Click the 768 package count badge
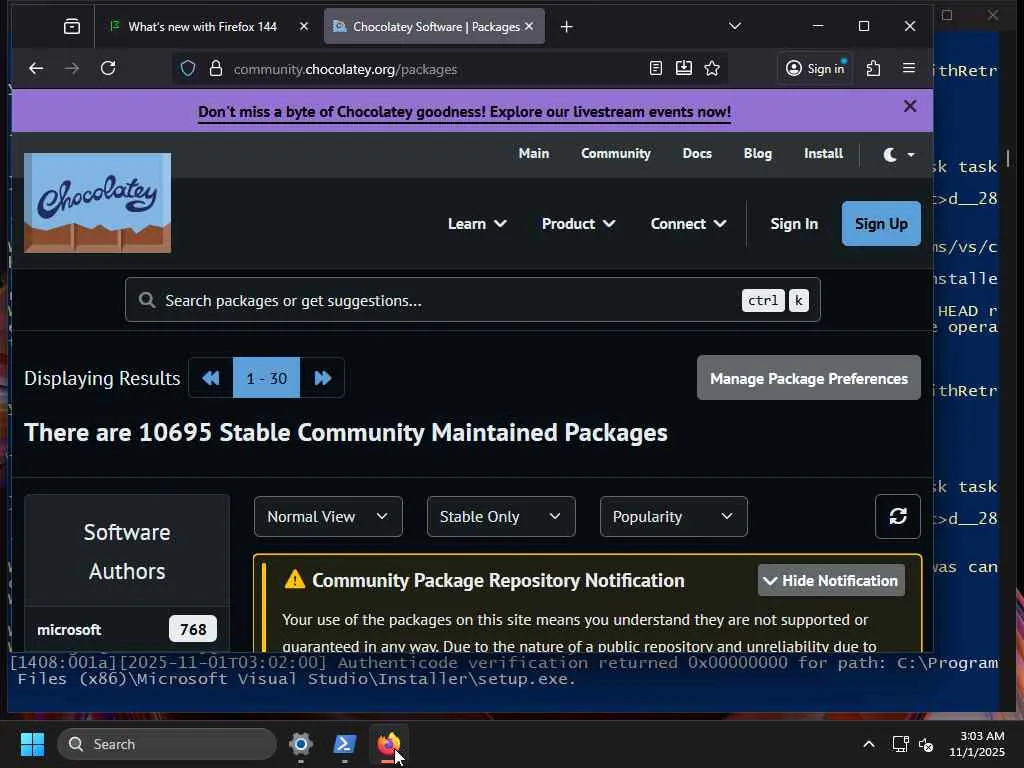The image size is (1024, 768). click(x=193, y=630)
